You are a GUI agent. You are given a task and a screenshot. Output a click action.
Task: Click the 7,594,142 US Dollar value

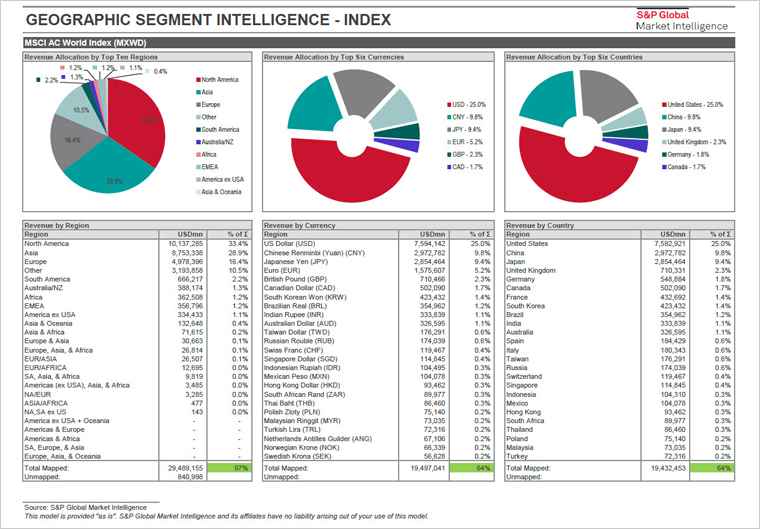(429, 244)
